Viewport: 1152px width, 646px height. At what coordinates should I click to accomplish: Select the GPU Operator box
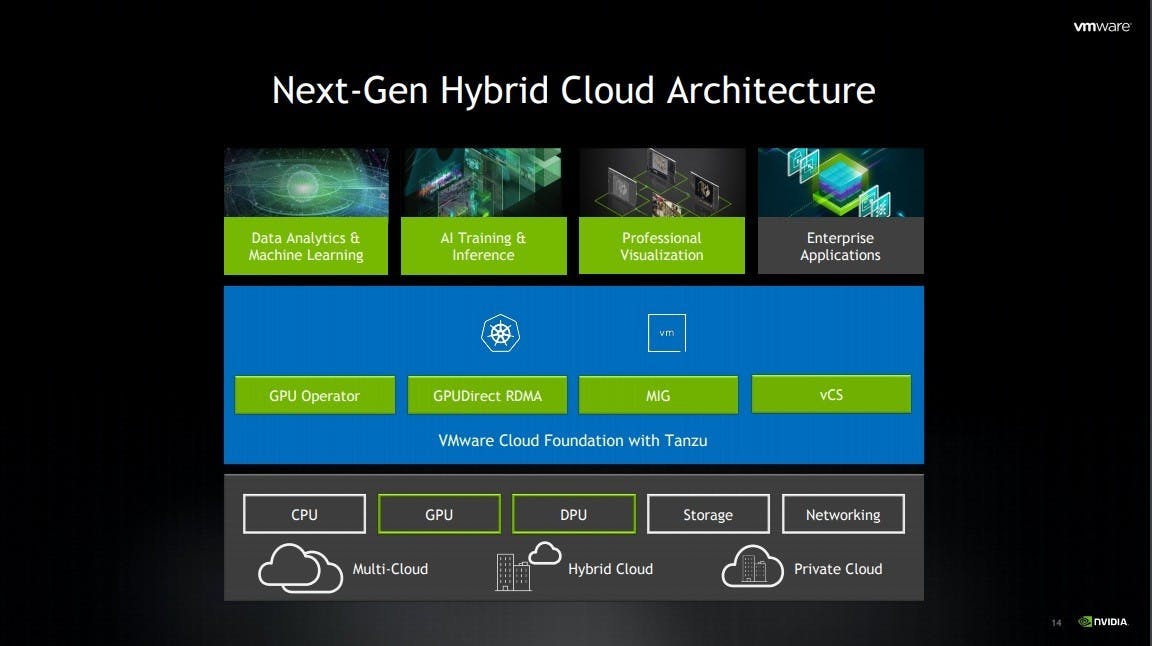(314, 395)
